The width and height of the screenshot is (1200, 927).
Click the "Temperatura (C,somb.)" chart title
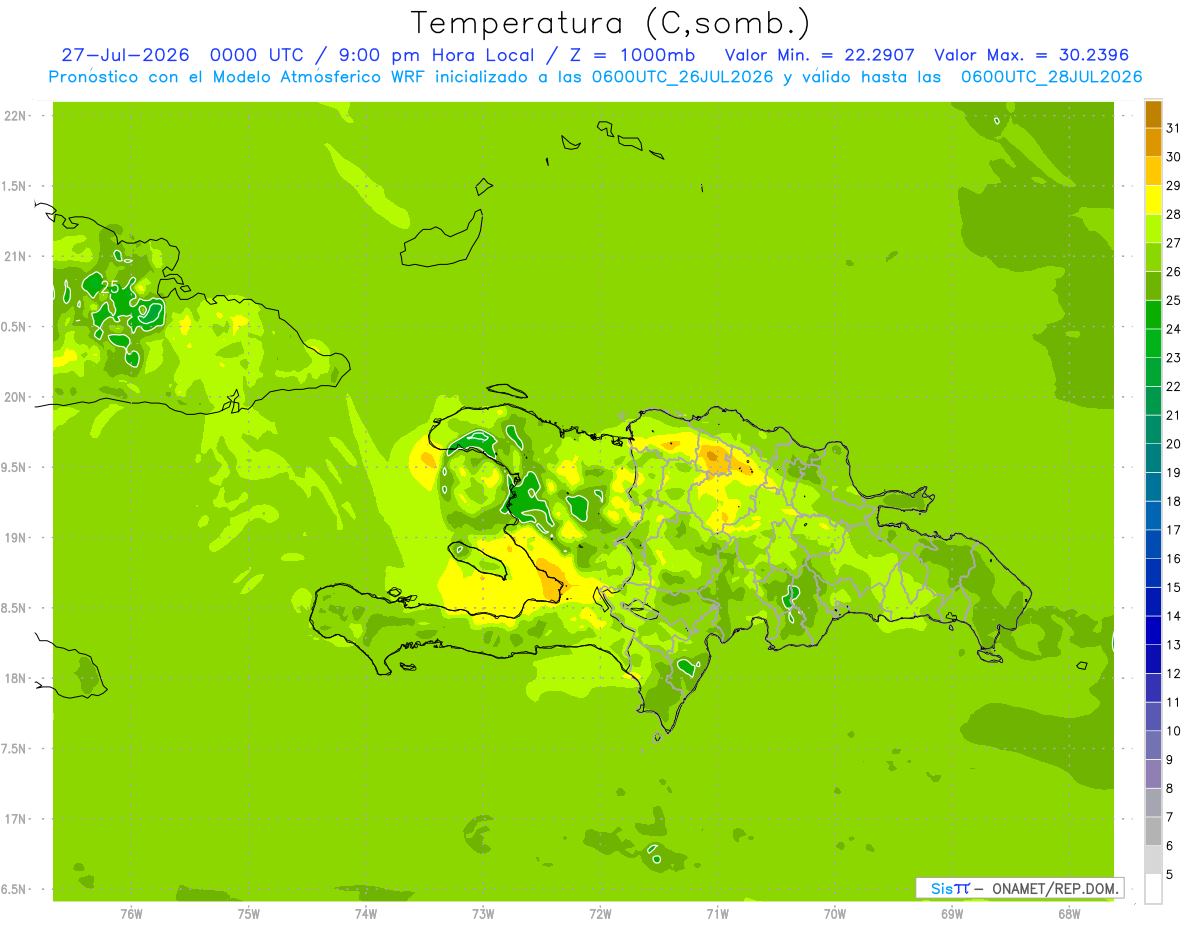pos(610,23)
